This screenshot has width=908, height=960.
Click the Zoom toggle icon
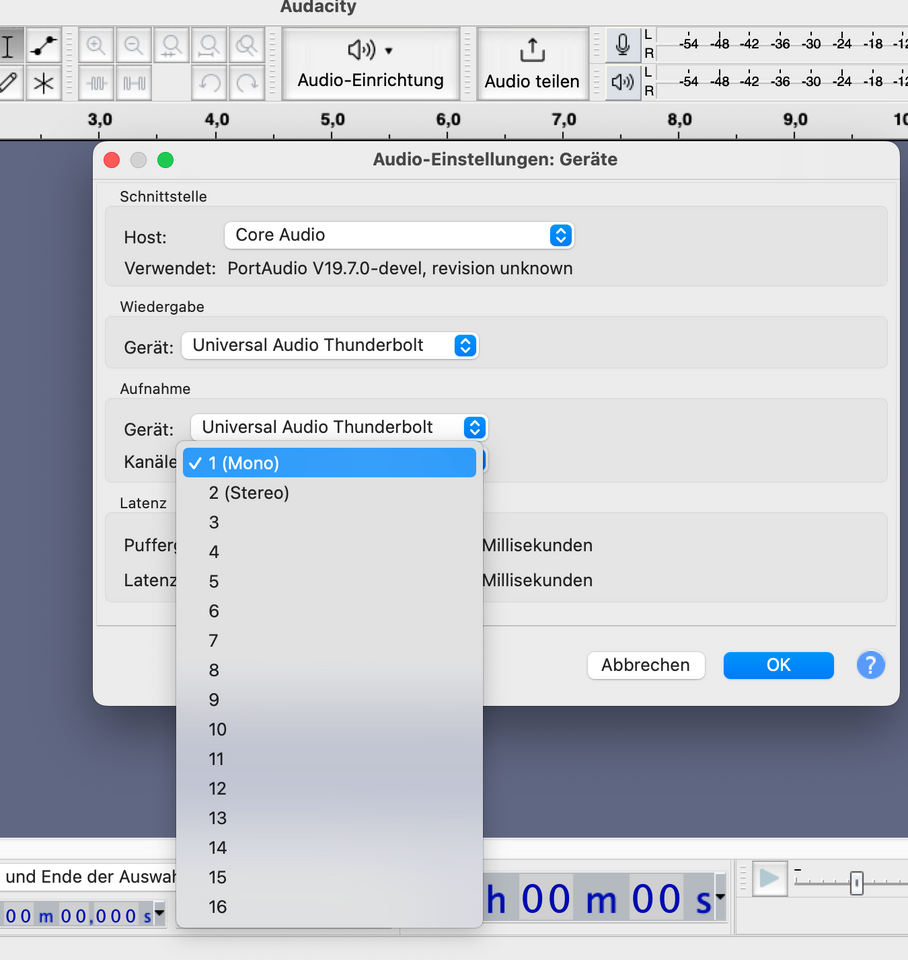coord(247,46)
